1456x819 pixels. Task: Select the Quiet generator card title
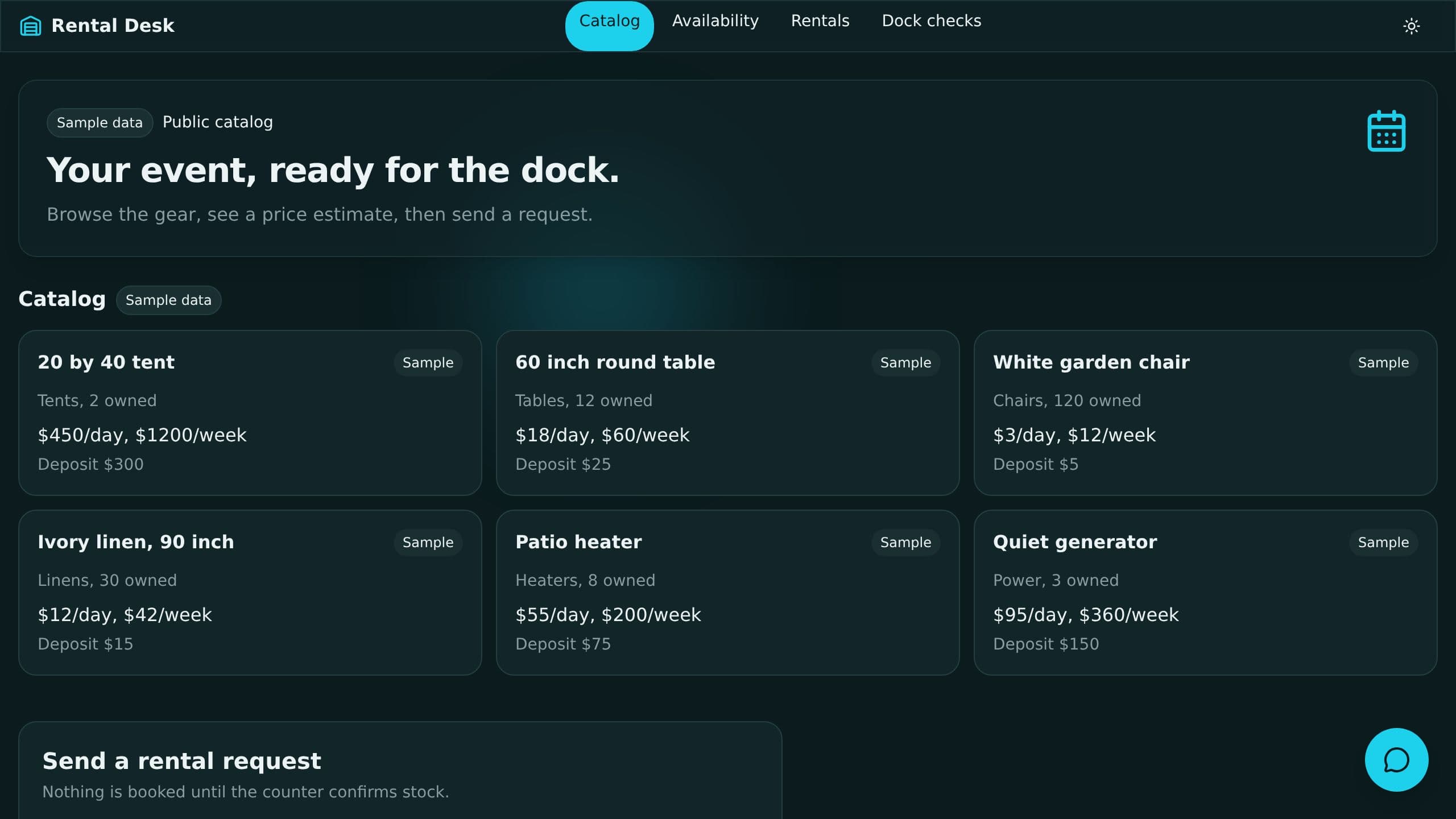(x=1075, y=542)
